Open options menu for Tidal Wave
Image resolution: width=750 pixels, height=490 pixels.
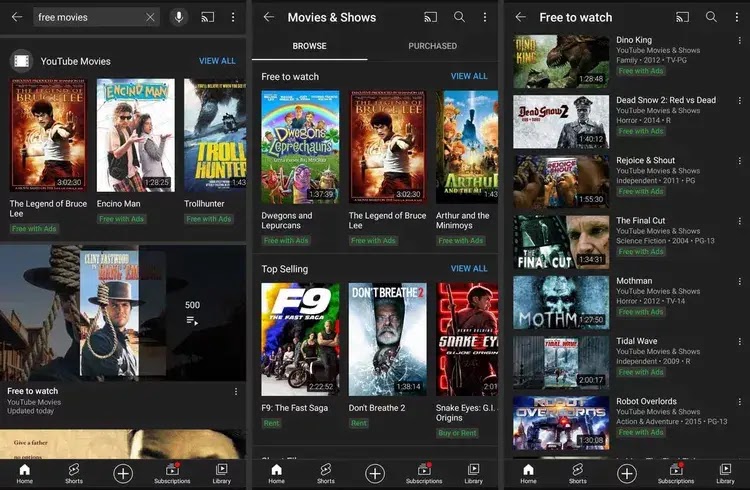click(739, 342)
